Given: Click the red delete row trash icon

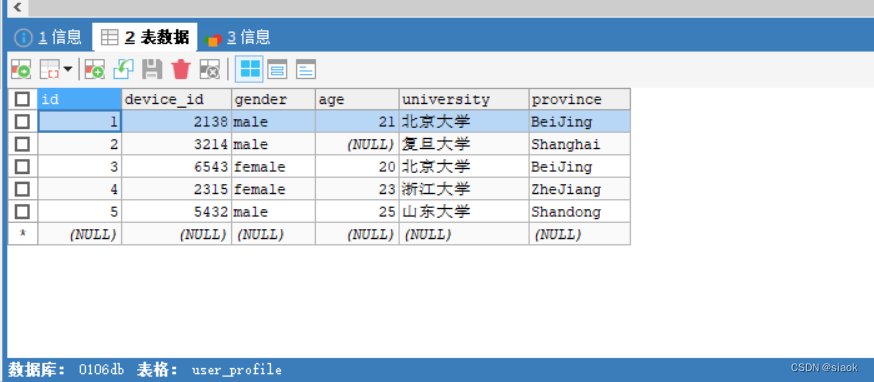Looking at the screenshot, I should [181, 69].
